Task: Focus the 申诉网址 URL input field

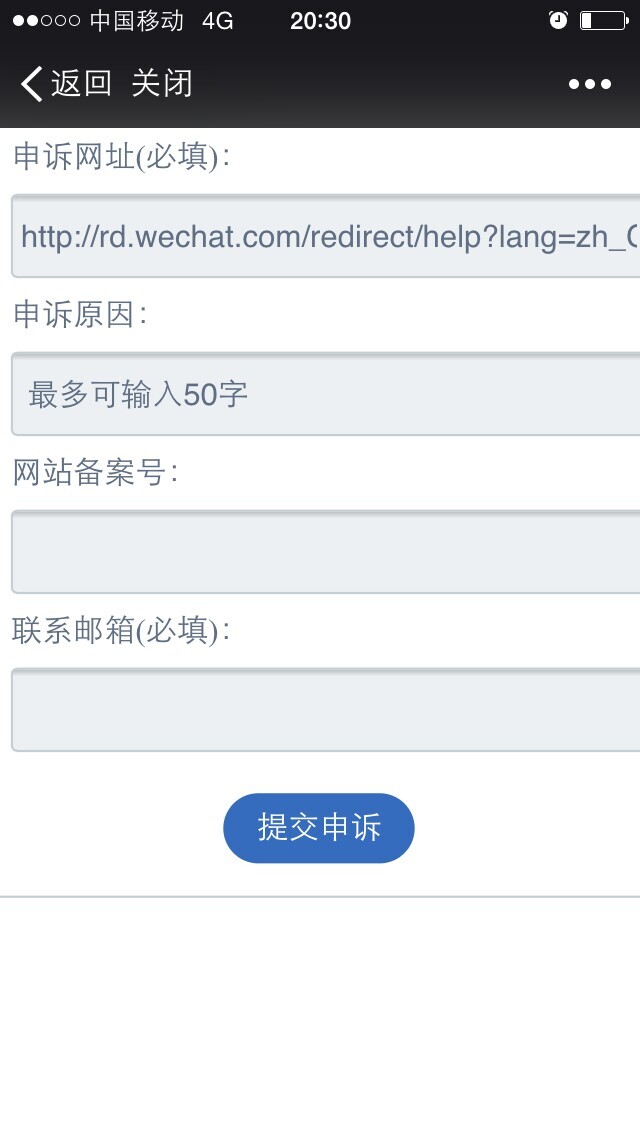Action: 325,236
